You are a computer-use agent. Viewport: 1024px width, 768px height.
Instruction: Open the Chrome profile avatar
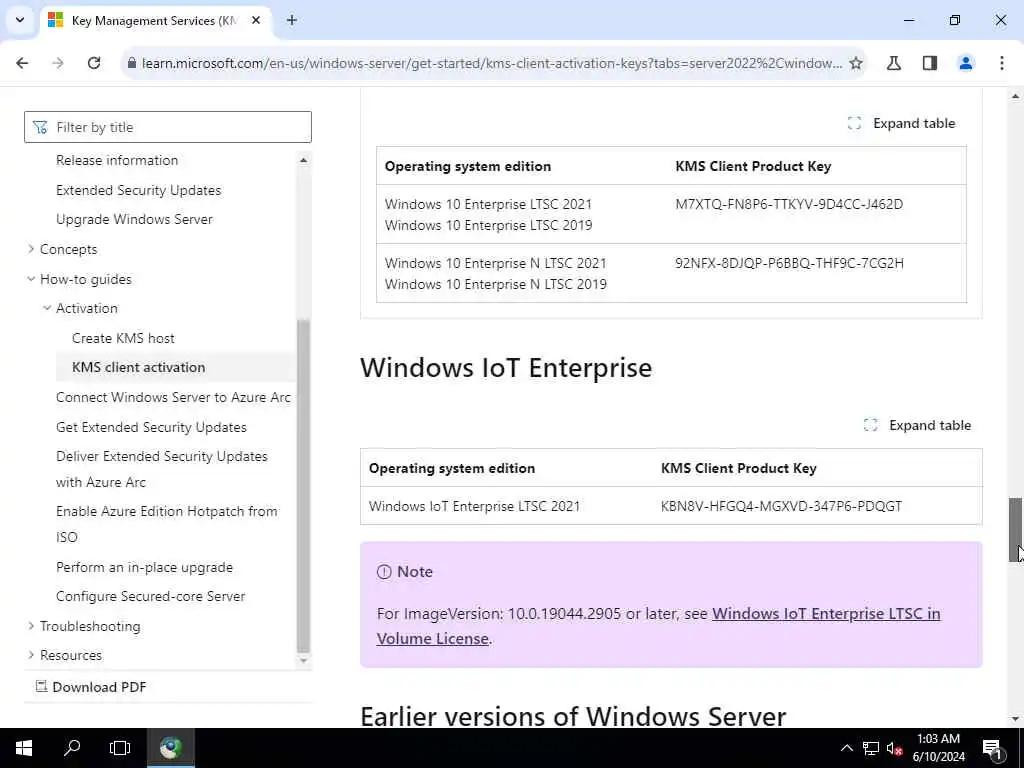tap(966, 63)
